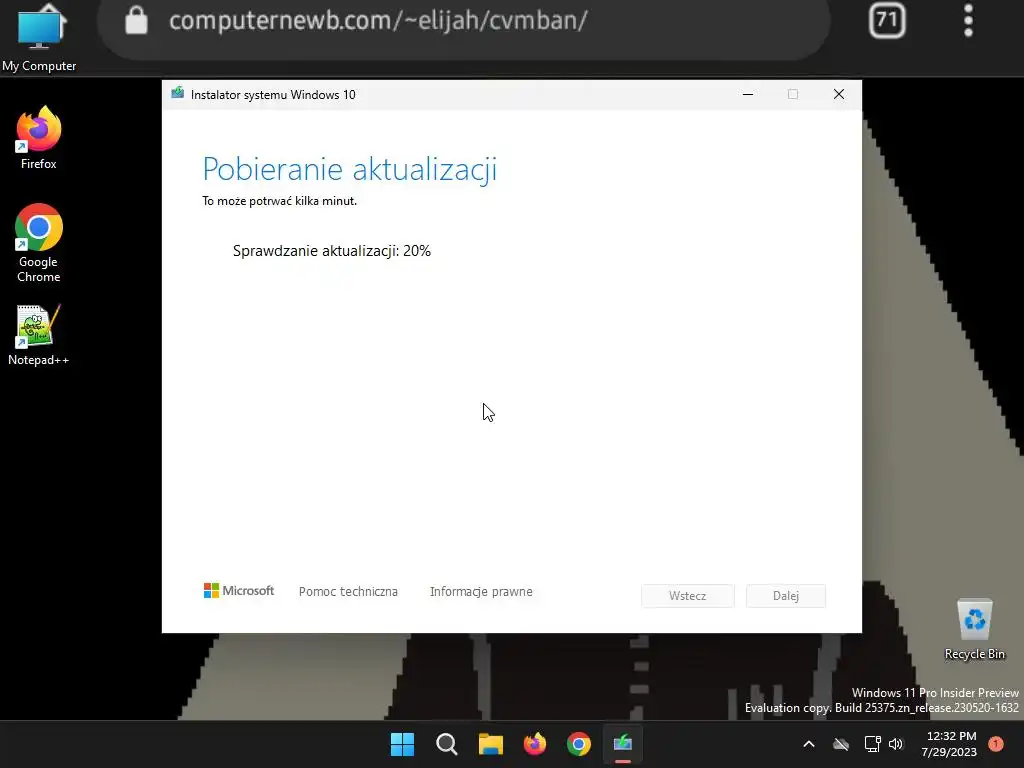Viewport: 1024px width, 768px height.
Task: Click the Pomoc techniczna link
Action: click(348, 592)
